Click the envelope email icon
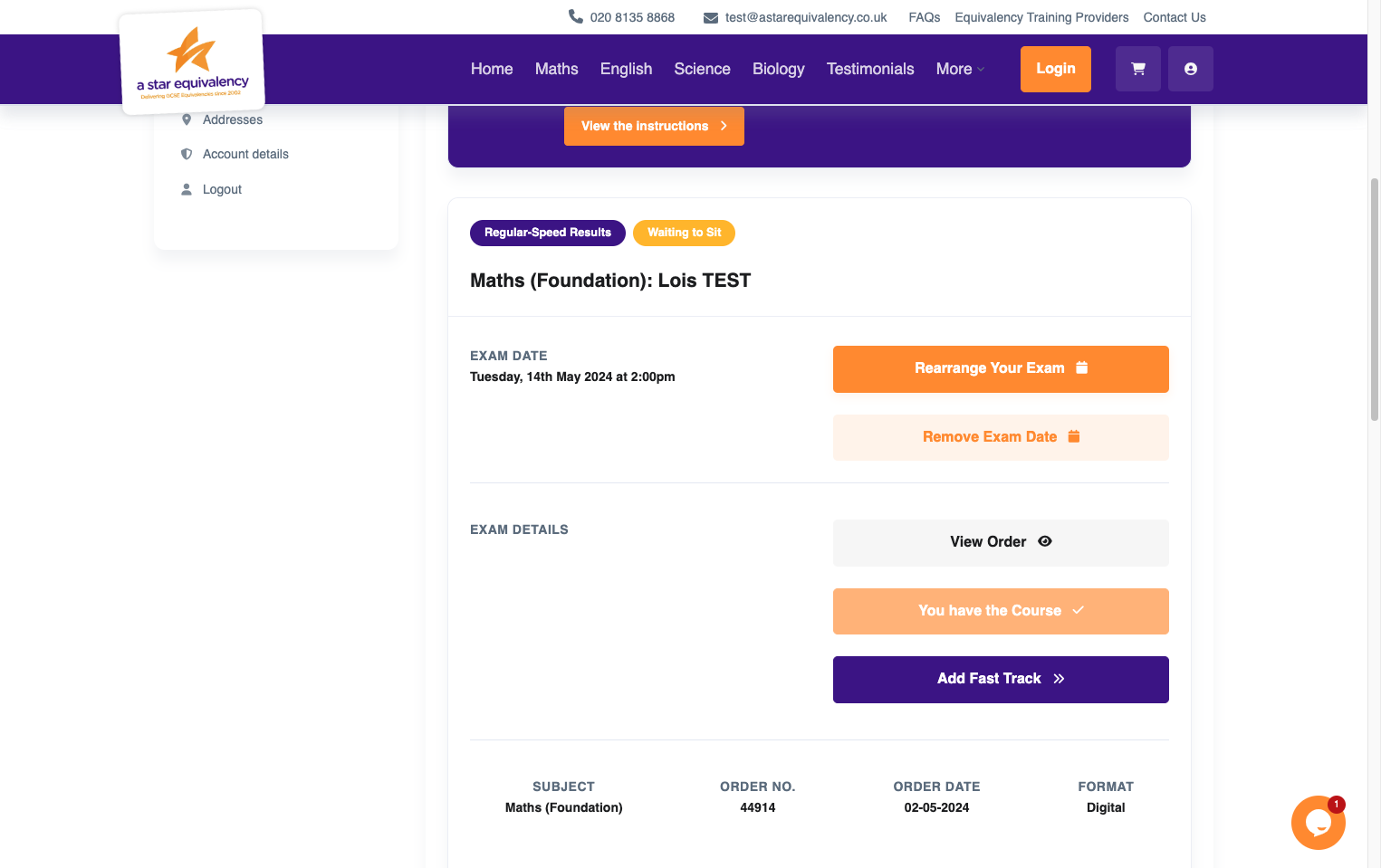 coord(711,17)
